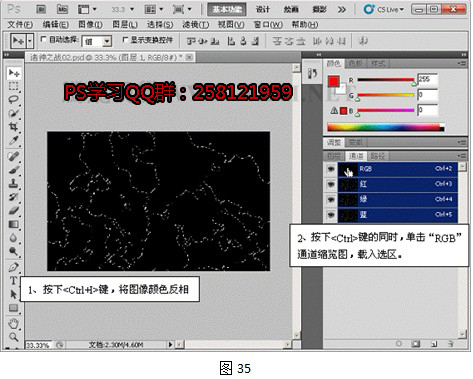Activate the 基本功能 workspace button
Viewport: 473px width, 379px height.
pos(227,9)
